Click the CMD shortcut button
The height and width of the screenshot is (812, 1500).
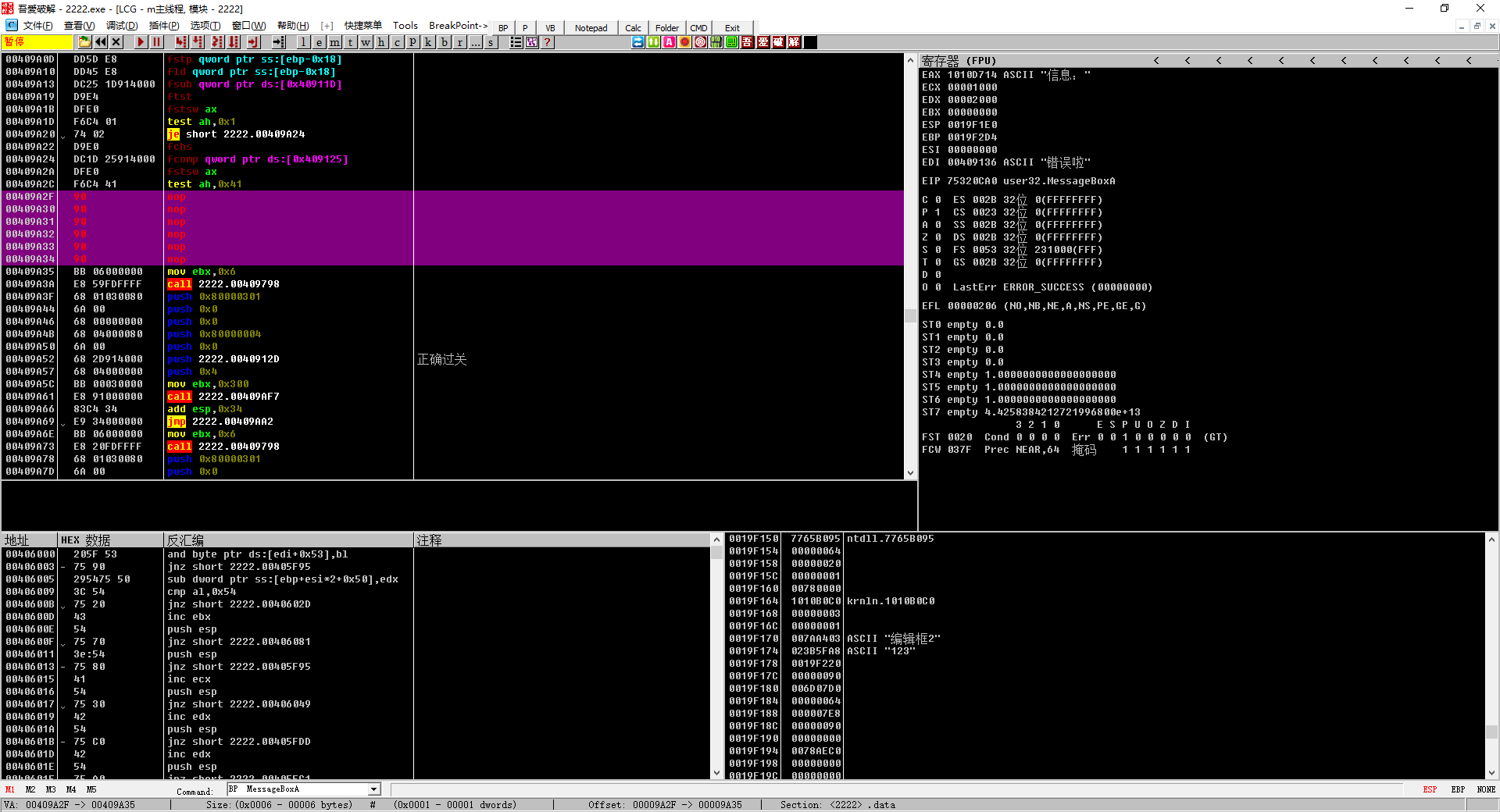[698, 28]
